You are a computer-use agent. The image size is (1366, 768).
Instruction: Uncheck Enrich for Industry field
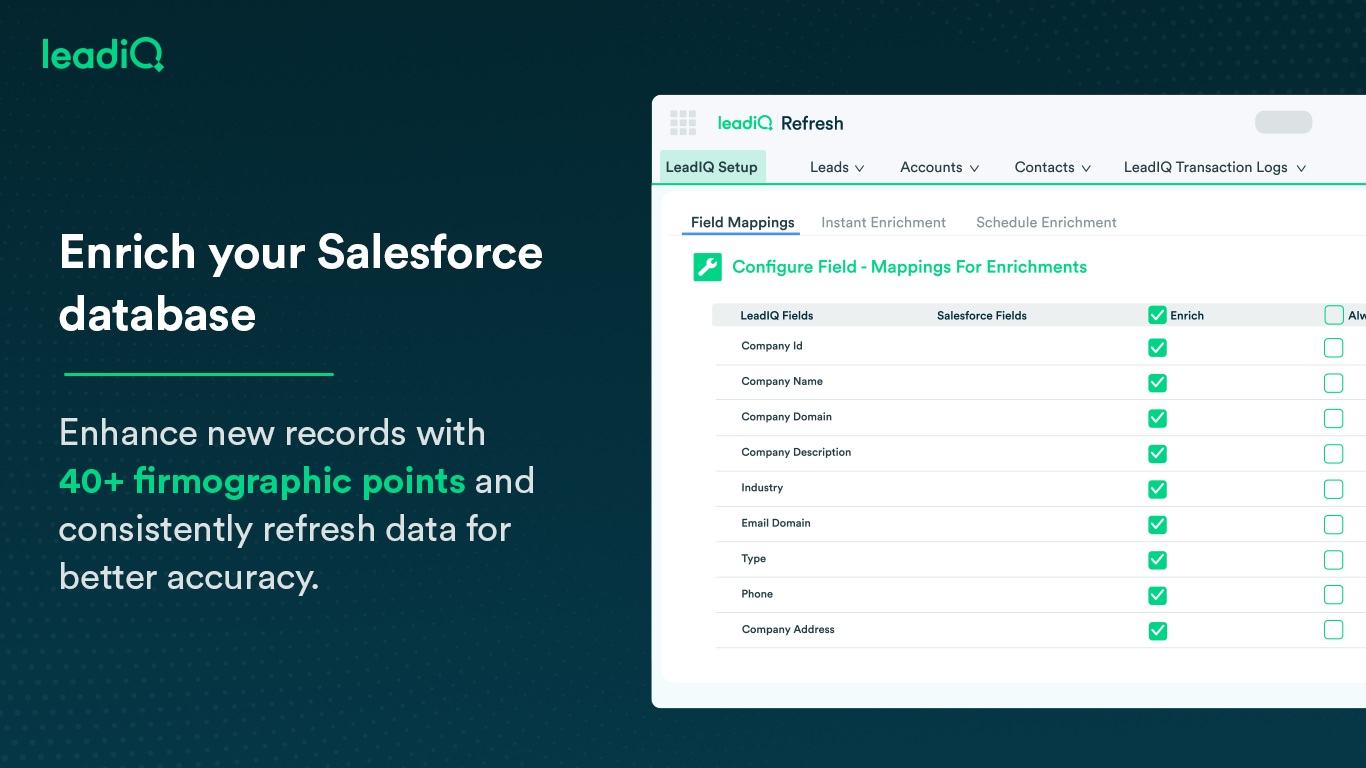click(1157, 489)
